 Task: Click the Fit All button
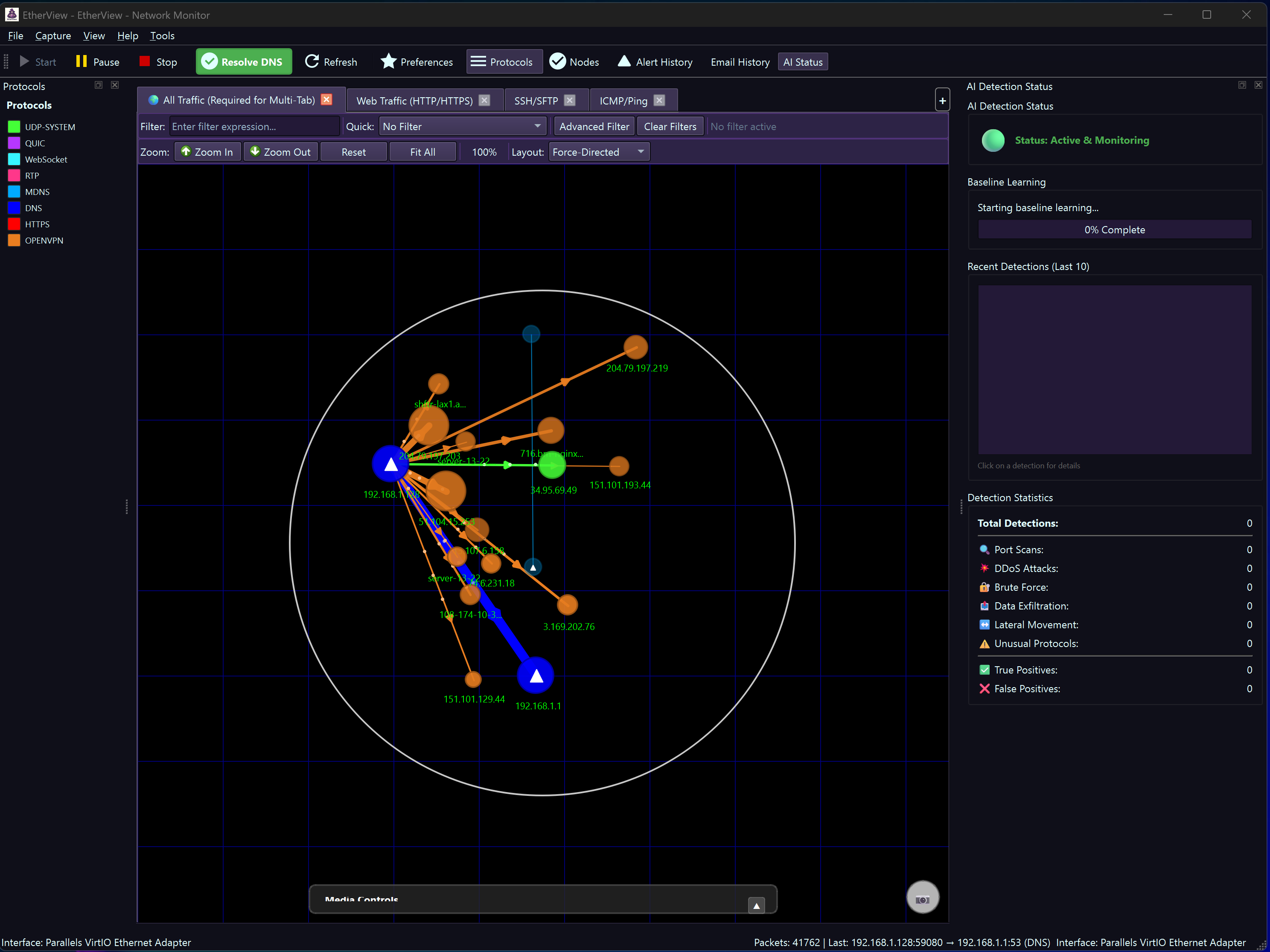point(422,151)
